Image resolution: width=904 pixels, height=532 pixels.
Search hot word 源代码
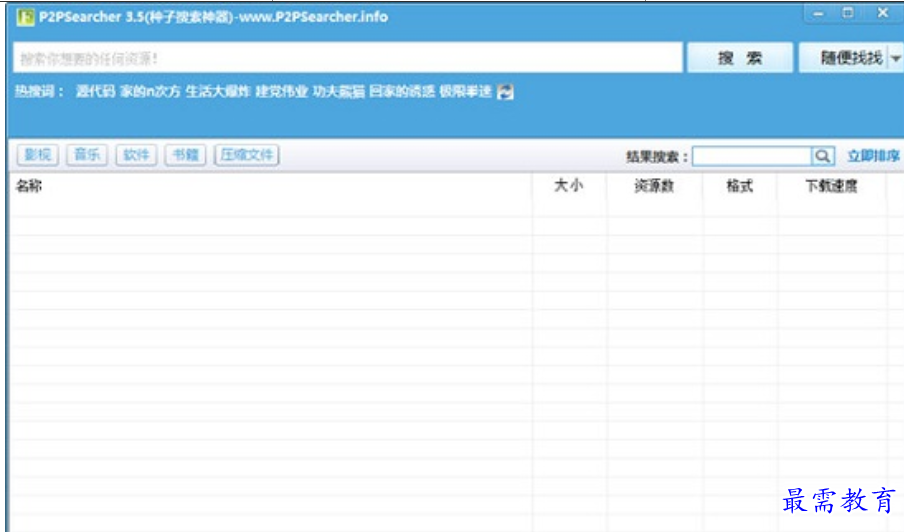[x=95, y=92]
